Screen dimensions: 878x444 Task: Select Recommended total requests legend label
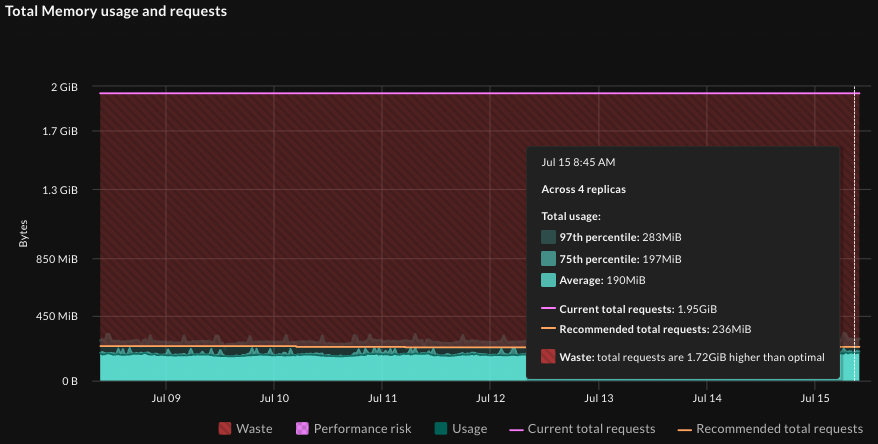pos(779,429)
